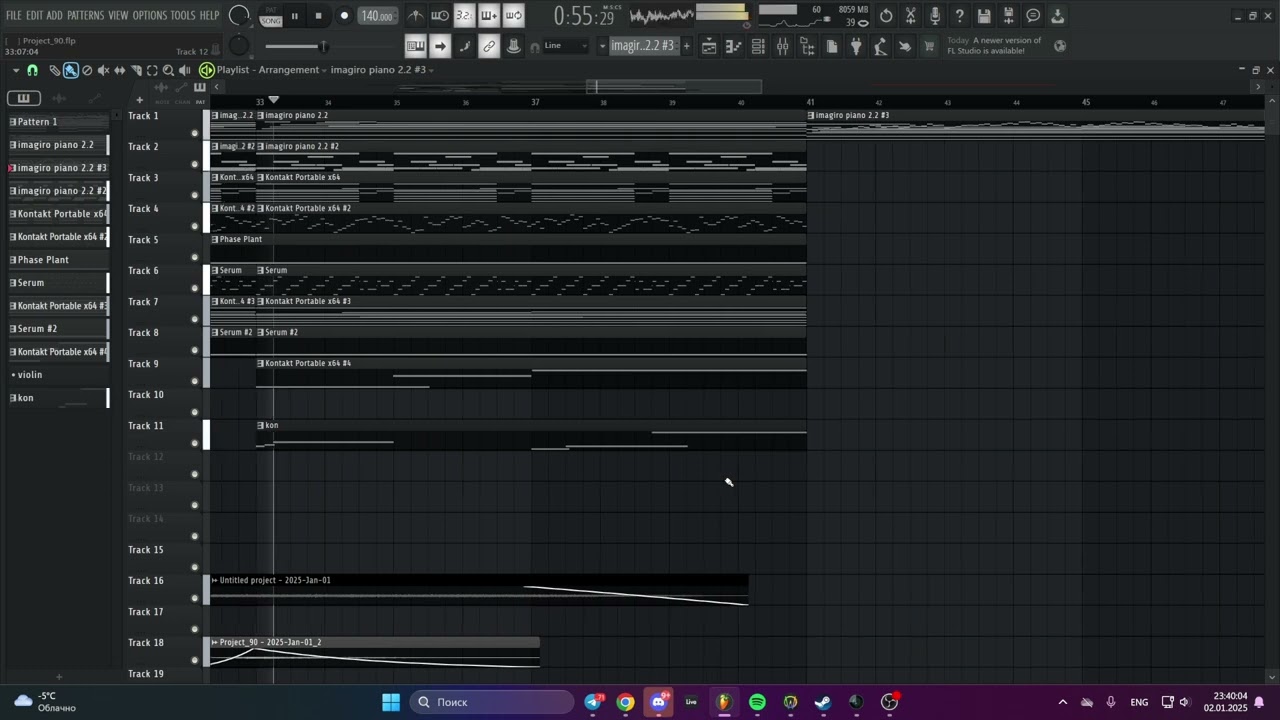Open the shopping cart icon

929,46
